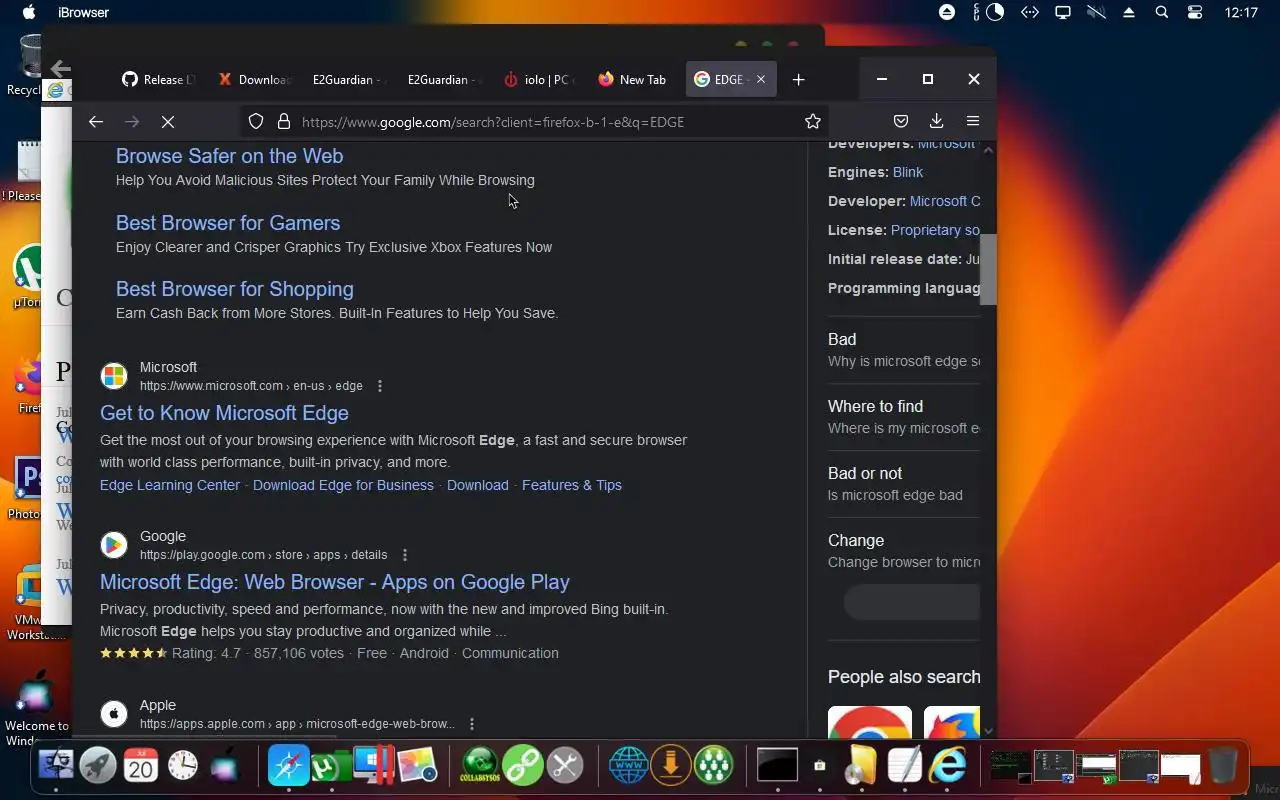The height and width of the screenshot is (800, 1280).
Task: Open the Get to Know Microsoft Edge result
Action: (x=224, y=413)
